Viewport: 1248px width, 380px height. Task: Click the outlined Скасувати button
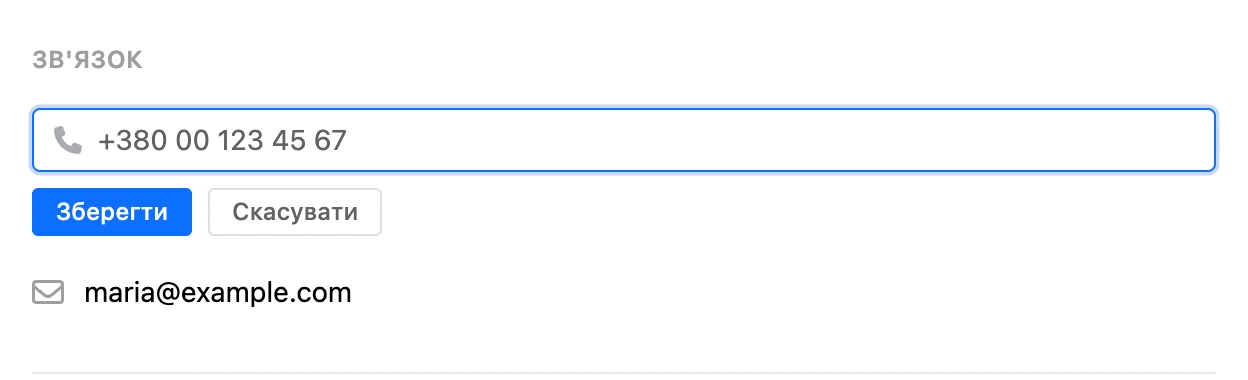click(295, 212)
